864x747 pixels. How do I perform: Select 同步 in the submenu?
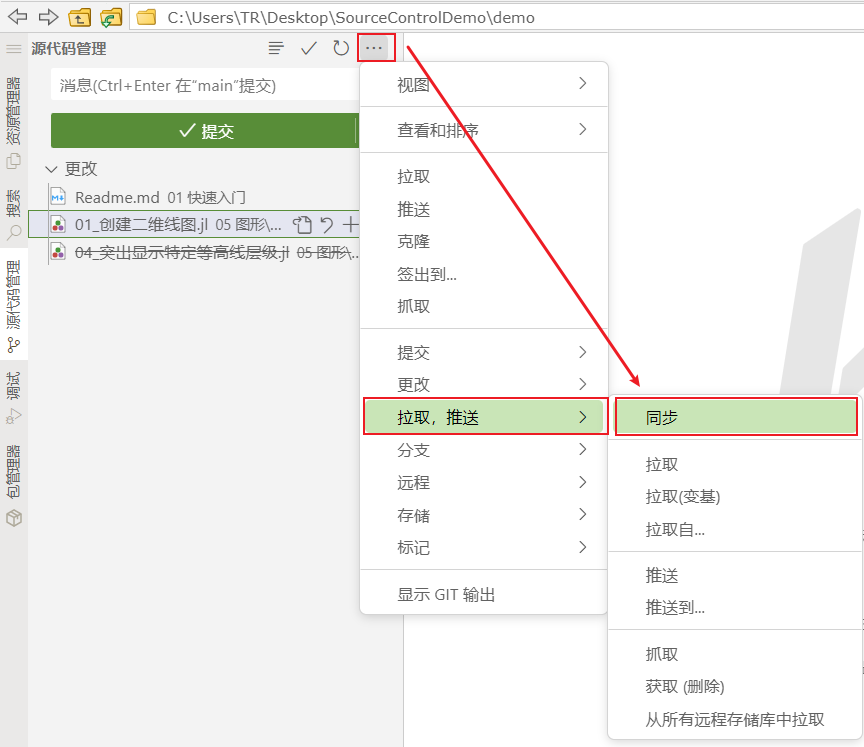coord(735,418)
